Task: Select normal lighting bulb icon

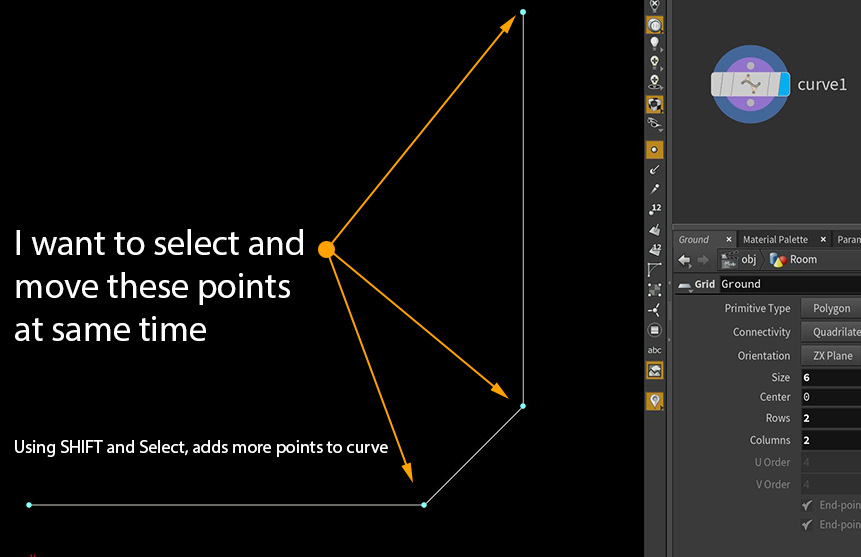Action: click(654, 44)
